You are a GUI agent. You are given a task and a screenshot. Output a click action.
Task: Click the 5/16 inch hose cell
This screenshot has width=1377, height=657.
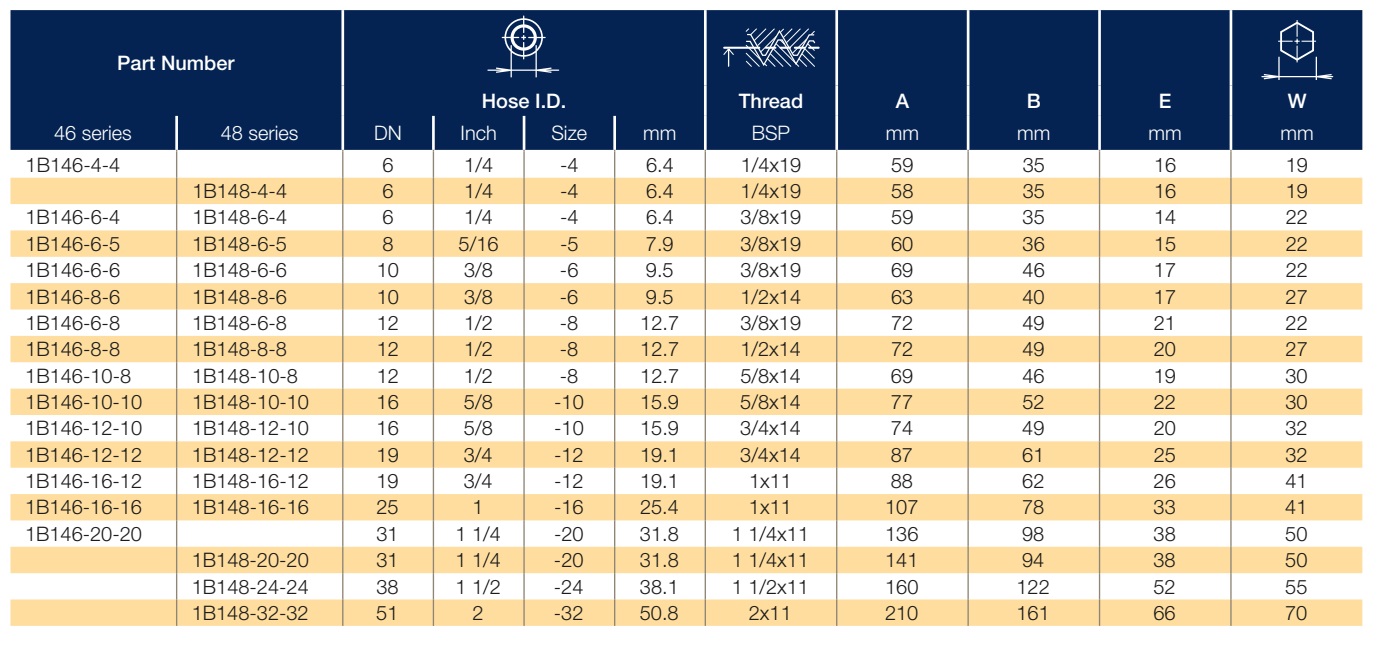click(x=478, y=244)
